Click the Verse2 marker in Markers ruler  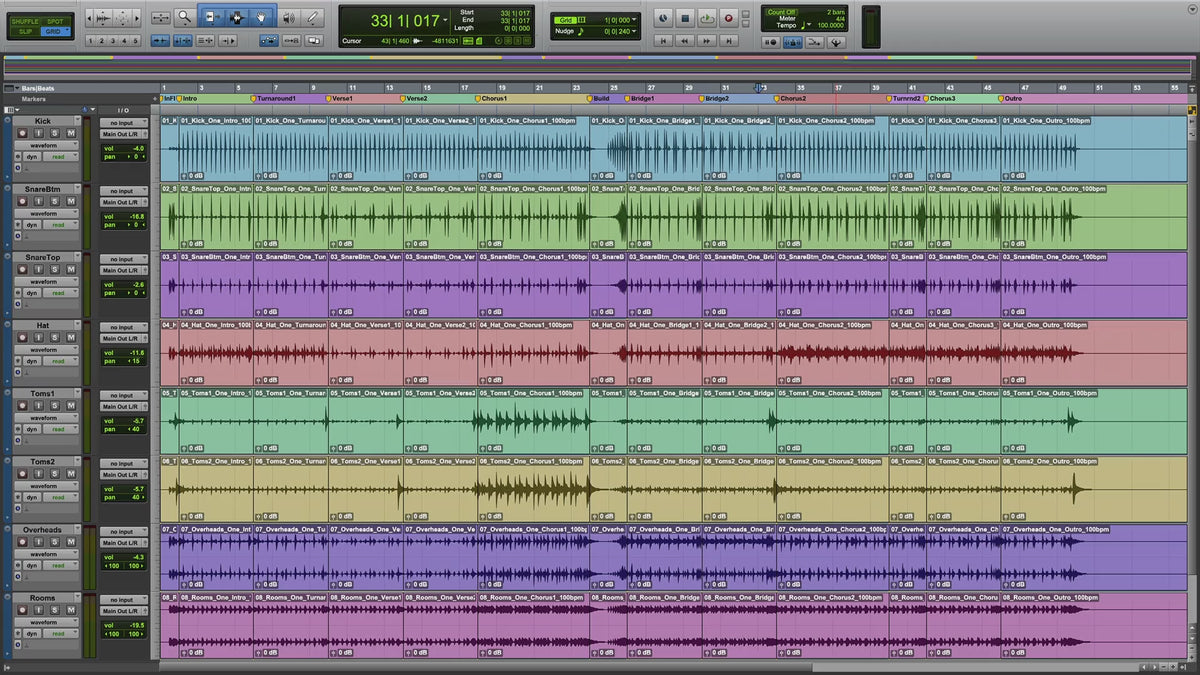coord(416,99)
